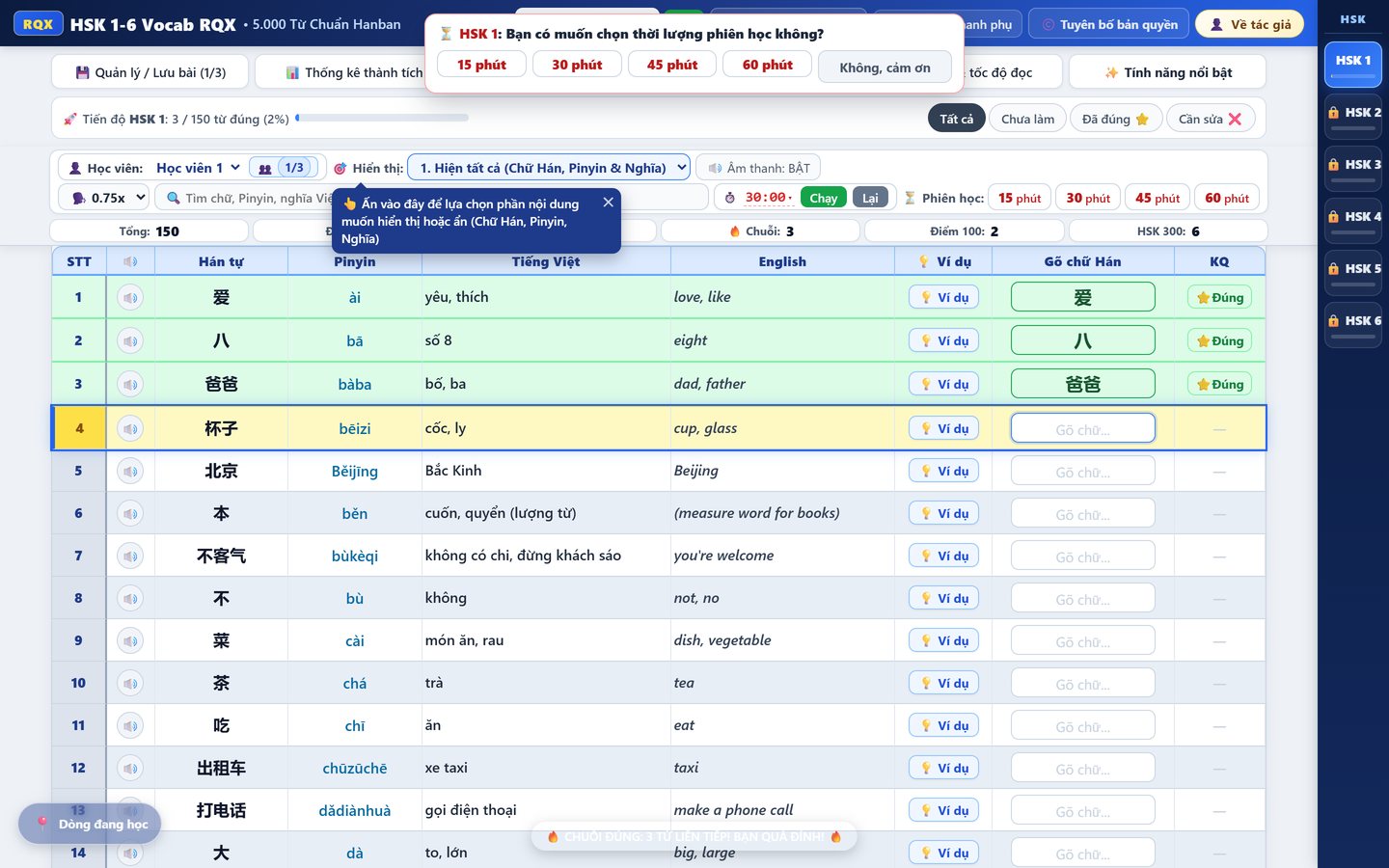Play audio for 菜 (cài)
Screen dimensions: 1389x868
[130, 641]
